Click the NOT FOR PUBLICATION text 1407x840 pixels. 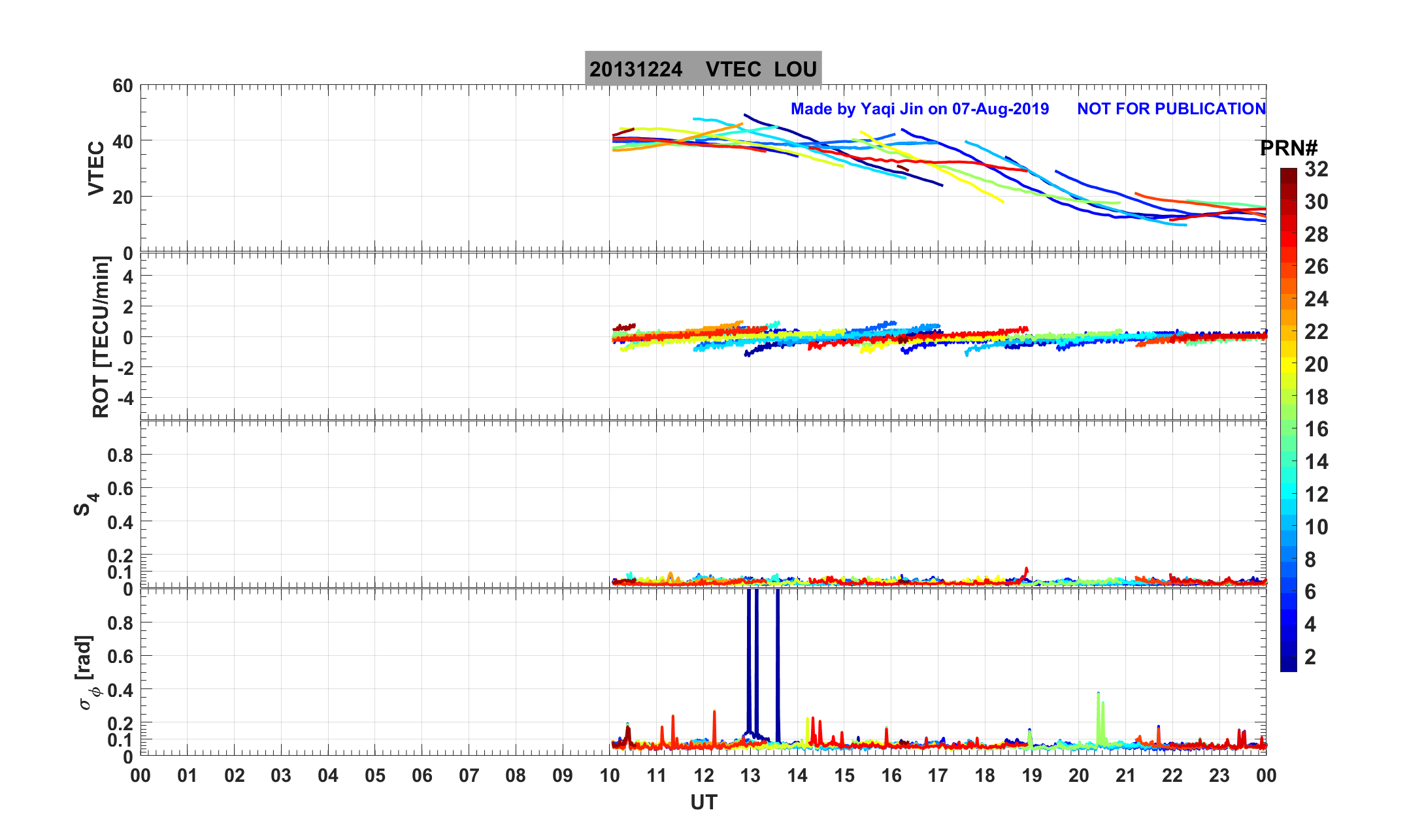coord(1171,108)
